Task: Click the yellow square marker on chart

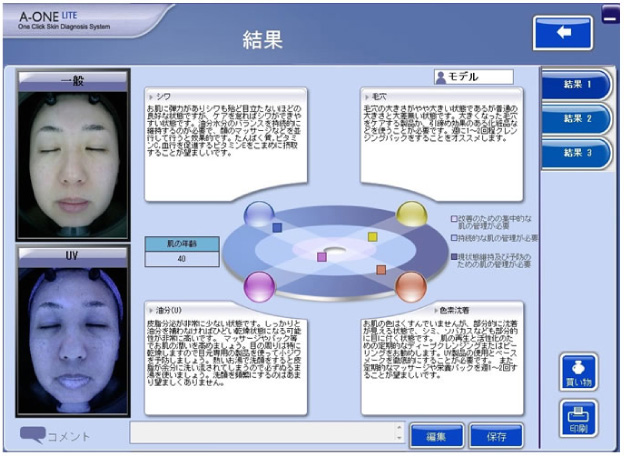Action: click(372, 237)
